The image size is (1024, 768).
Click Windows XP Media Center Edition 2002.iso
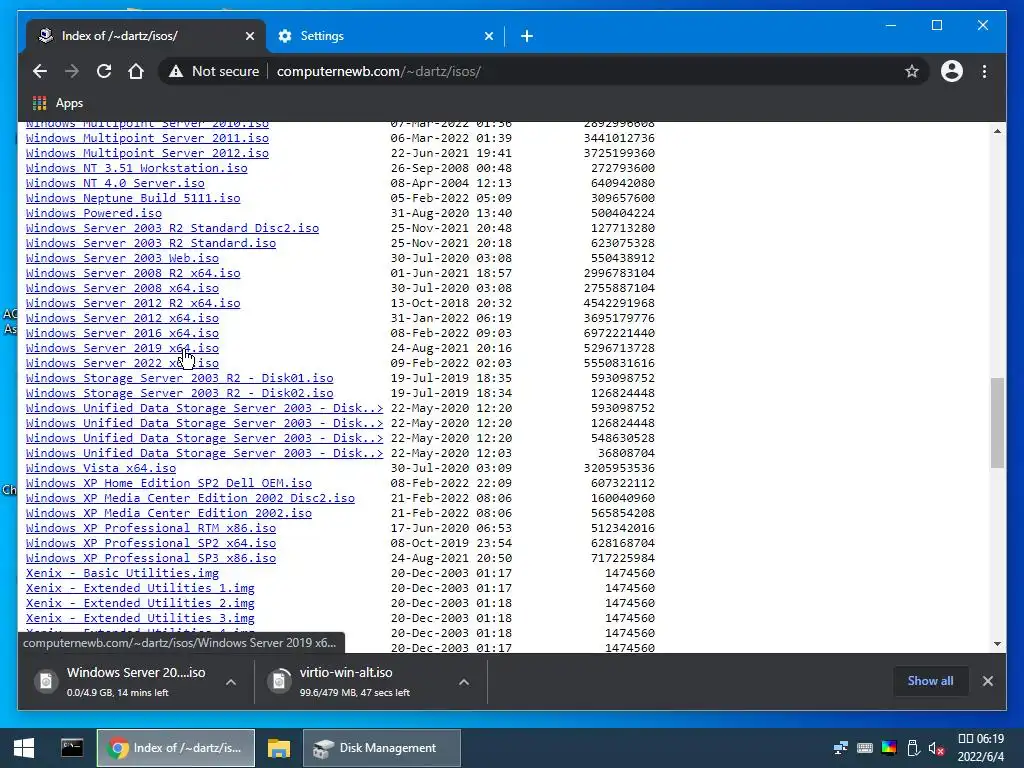(168, 513)
